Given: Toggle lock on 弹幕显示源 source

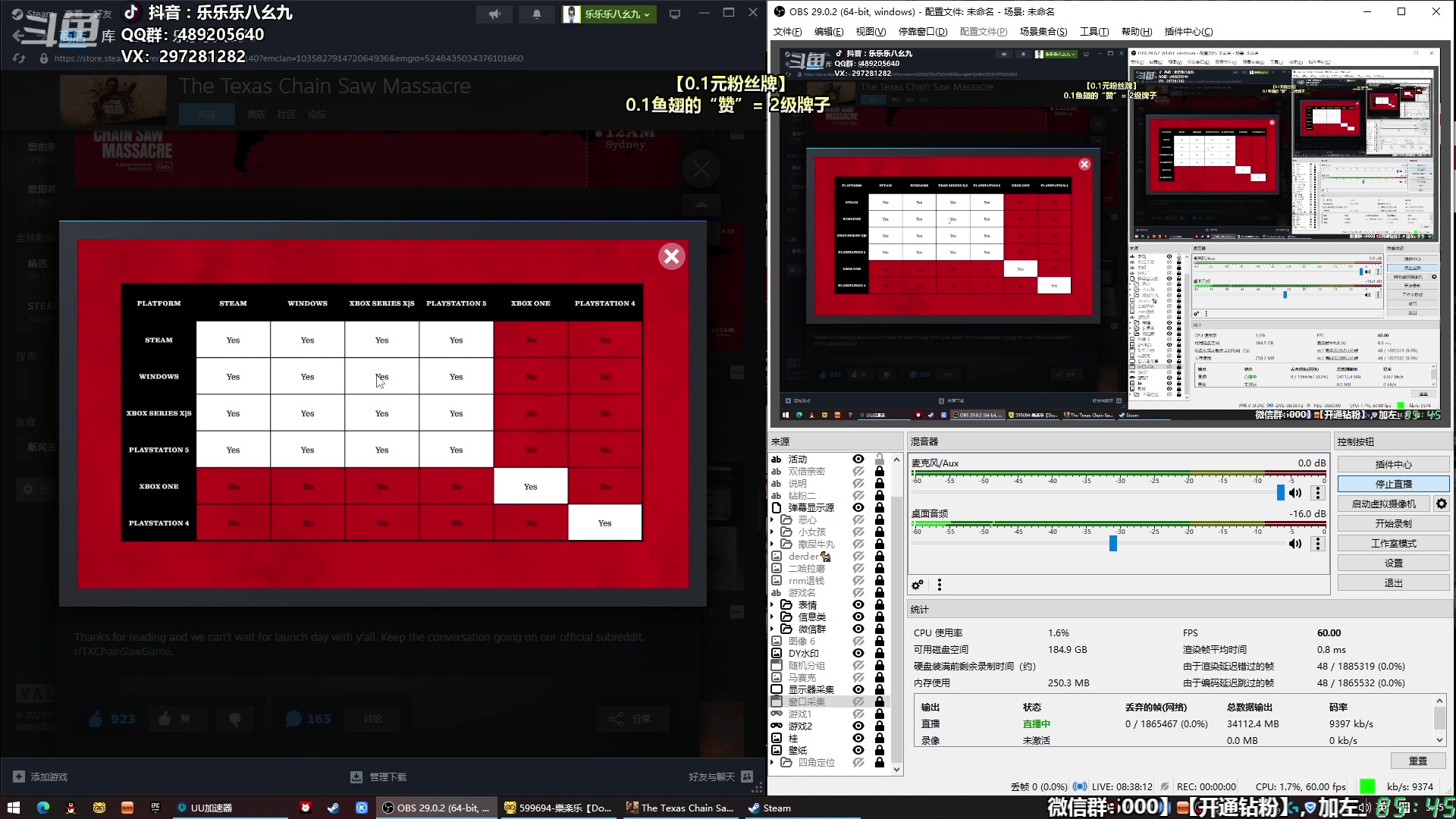Looking at the screenshot, I should pos(880,507).
